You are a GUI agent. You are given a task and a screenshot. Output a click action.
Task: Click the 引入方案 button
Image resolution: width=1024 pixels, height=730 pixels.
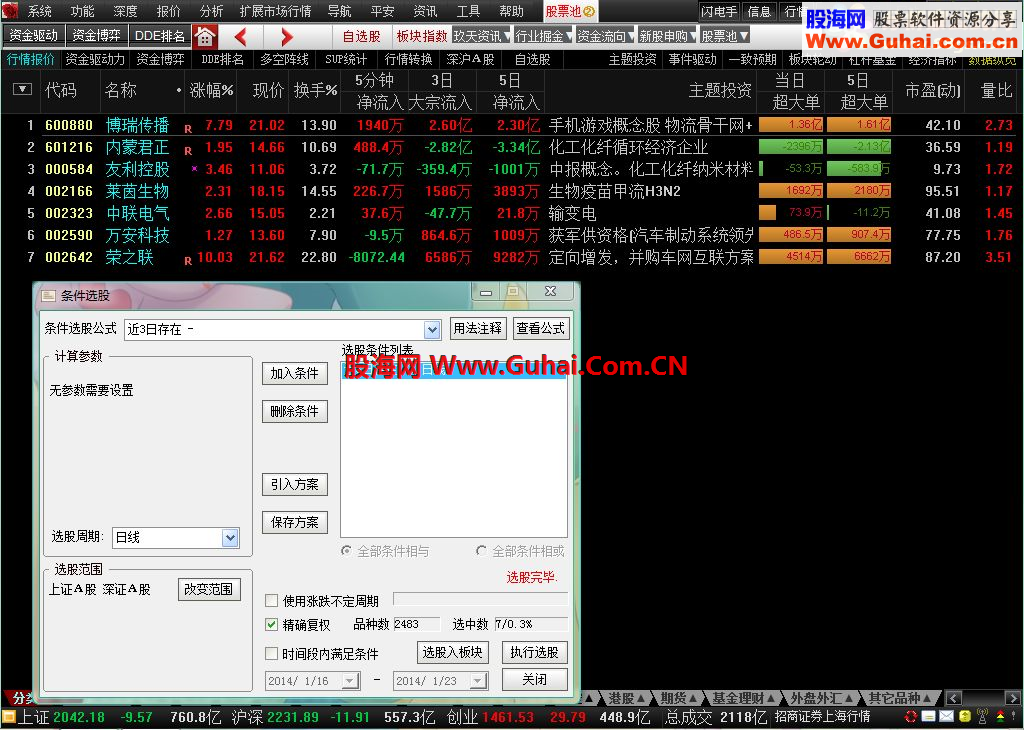point(295,484)
